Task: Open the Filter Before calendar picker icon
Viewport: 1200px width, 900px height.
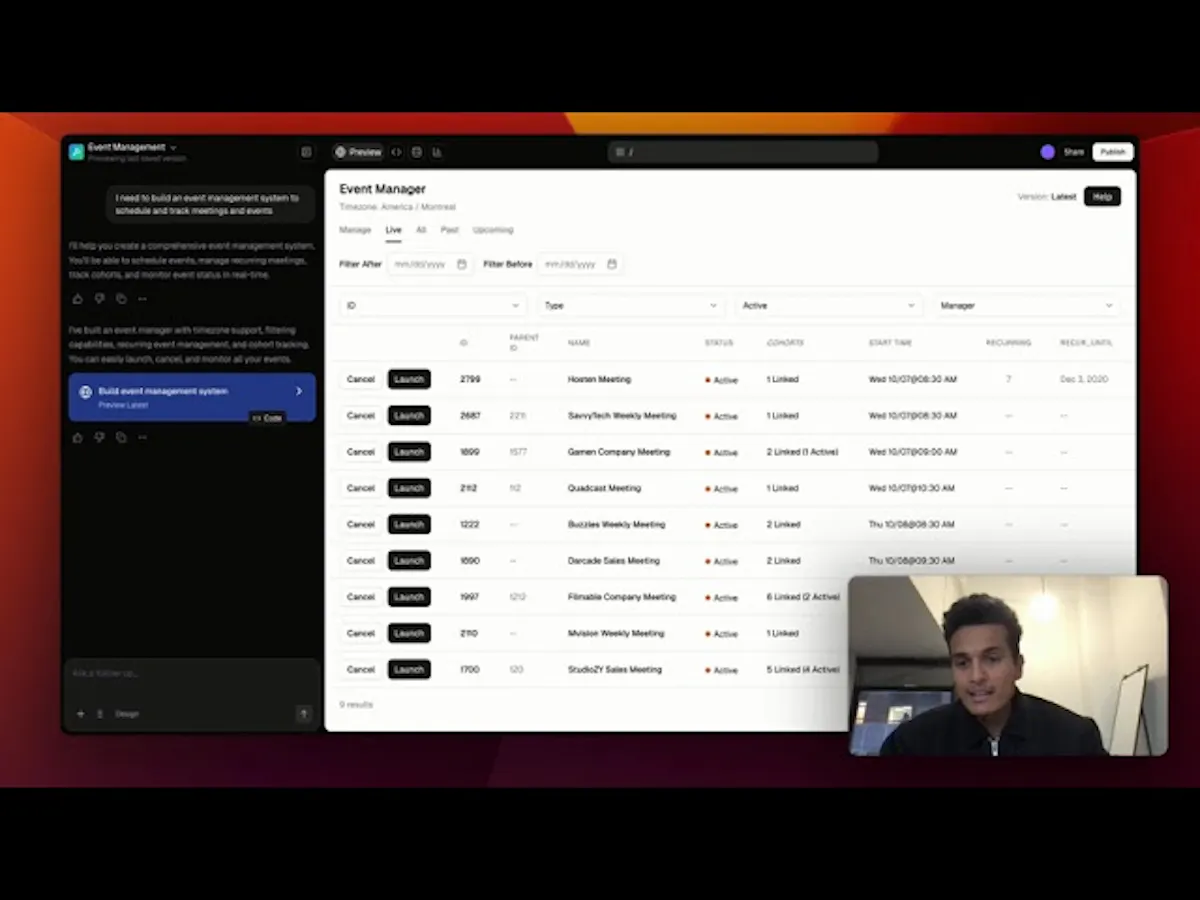Action: click(612, 264)
